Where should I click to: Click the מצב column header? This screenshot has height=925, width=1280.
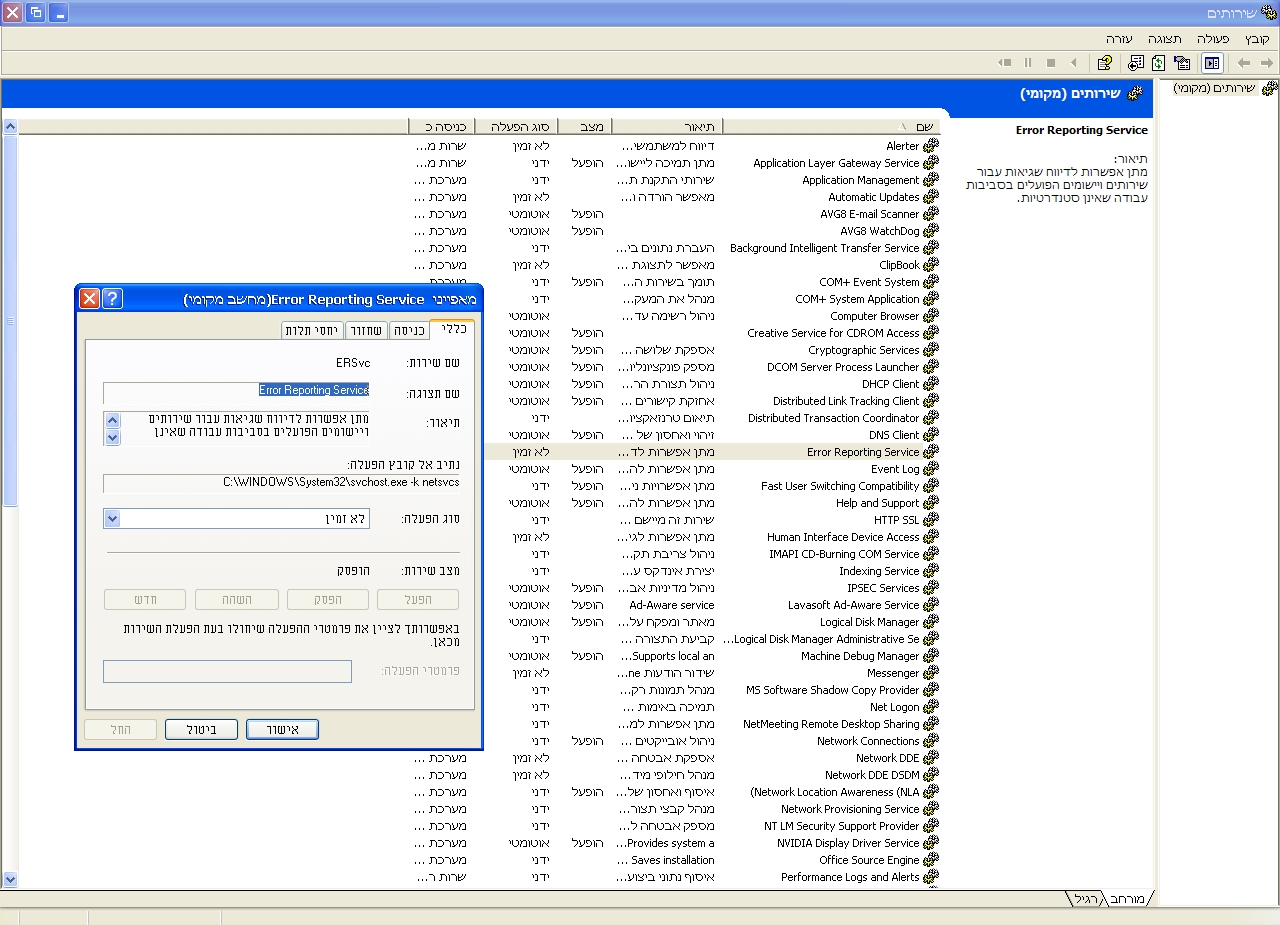click(x=584, y=126)
